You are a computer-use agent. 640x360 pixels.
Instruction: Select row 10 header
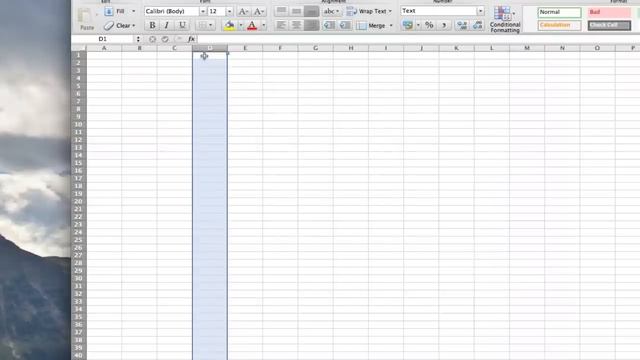click(x=78, y=124)
